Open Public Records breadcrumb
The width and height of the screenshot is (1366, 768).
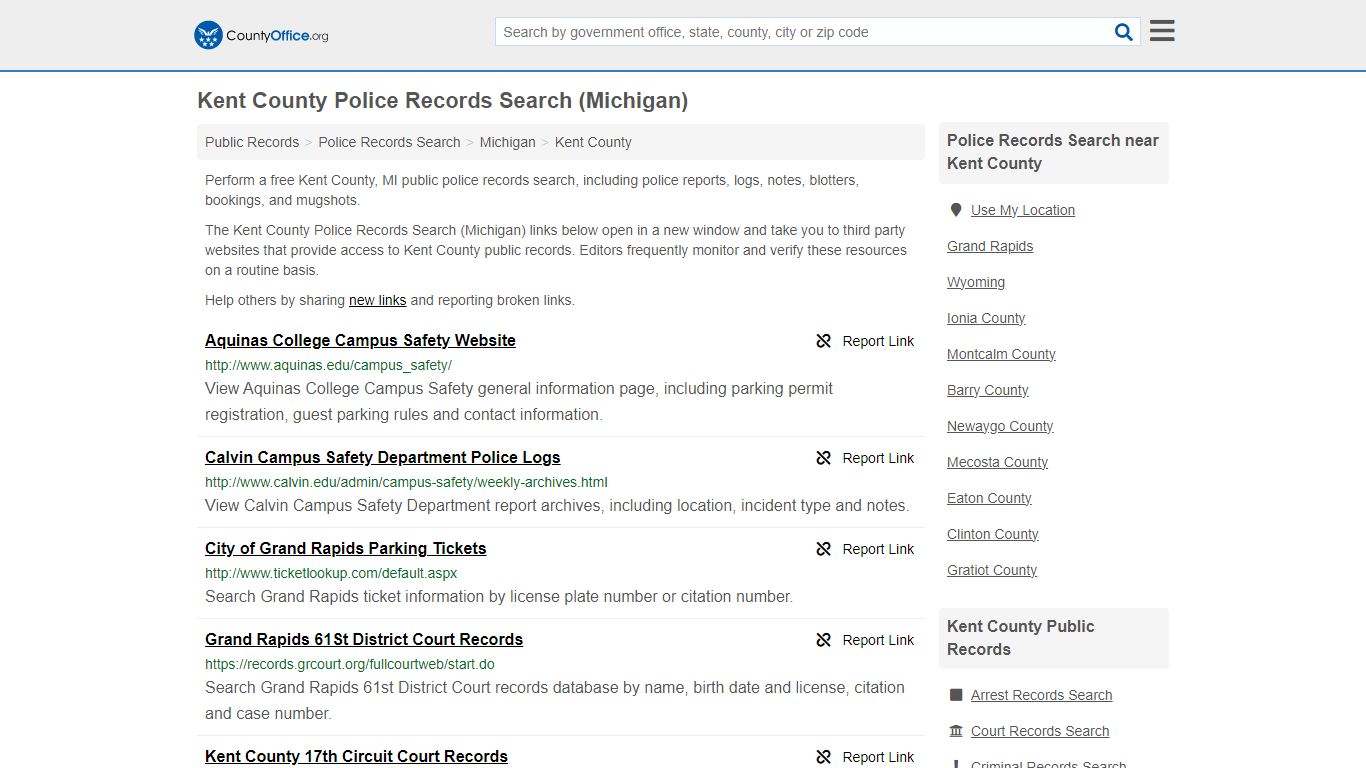pos(252,142)
